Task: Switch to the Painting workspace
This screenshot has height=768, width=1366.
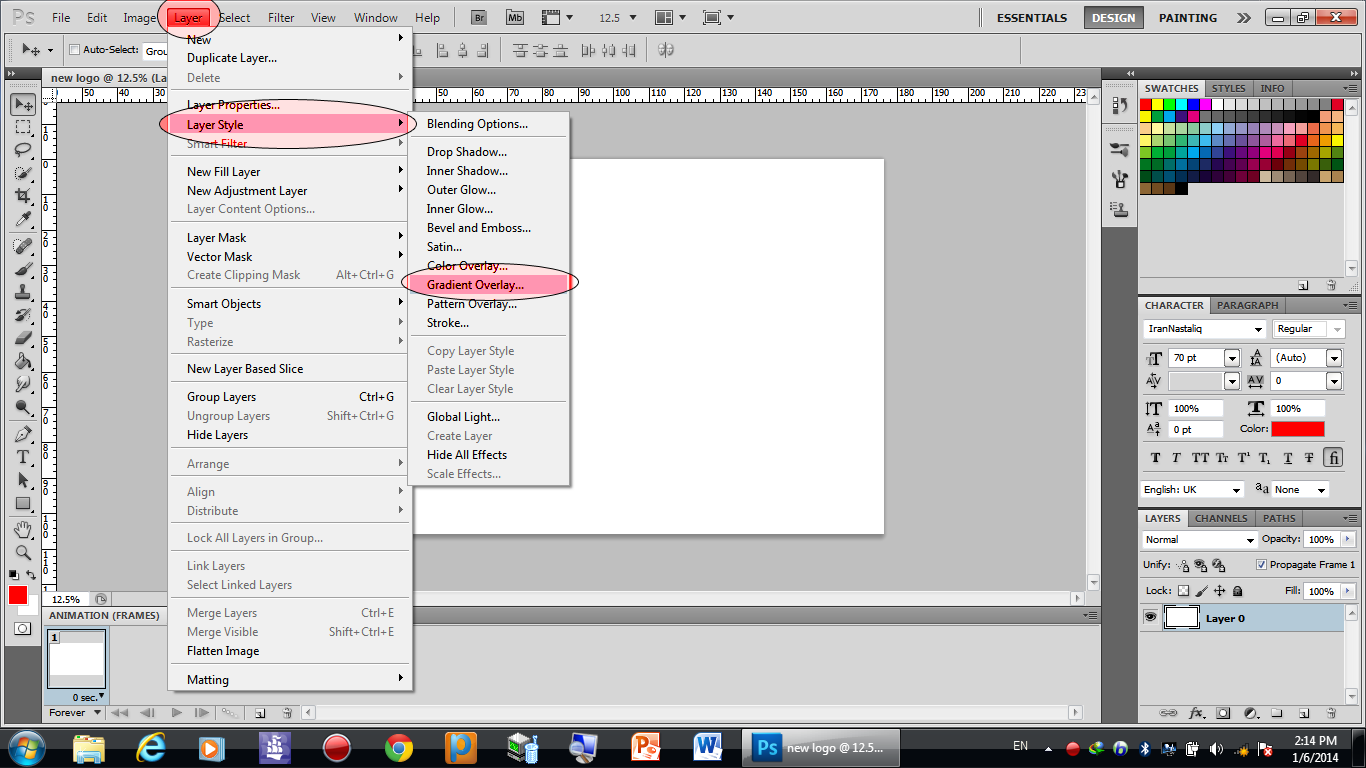Action: tap(1187, 18)
